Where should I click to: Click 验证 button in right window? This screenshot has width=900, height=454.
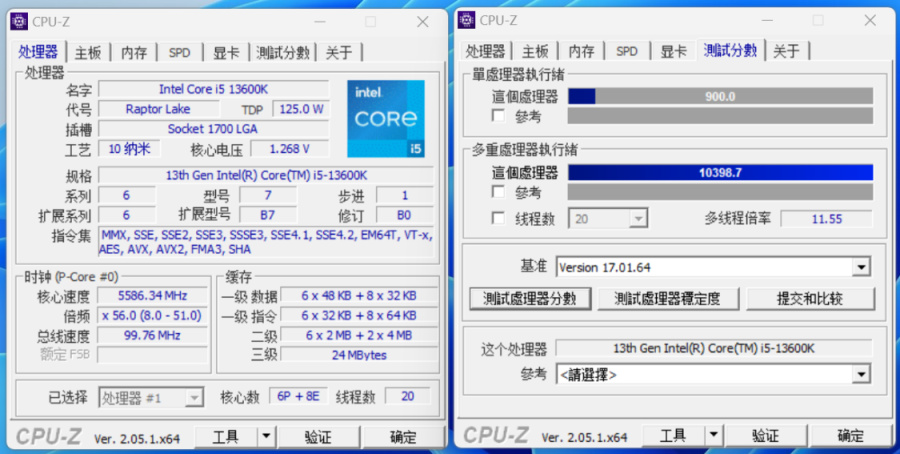pyautogui.click(x=765, y=436)
